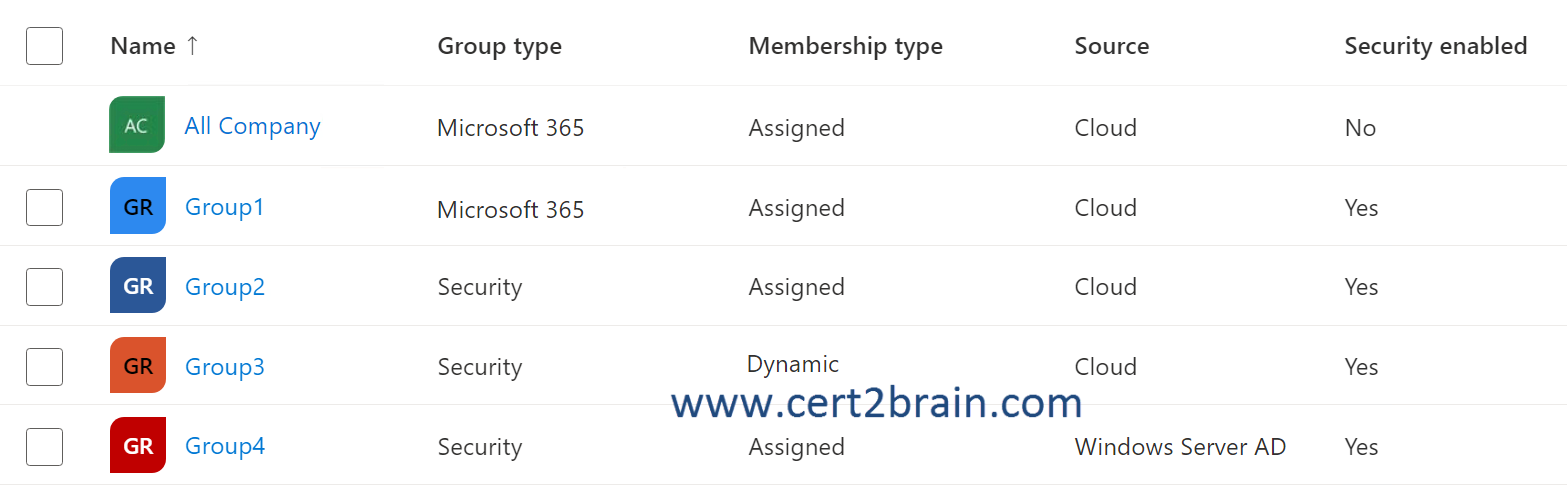
Task: Check the box for Group1 row
Action: (44, 207)
